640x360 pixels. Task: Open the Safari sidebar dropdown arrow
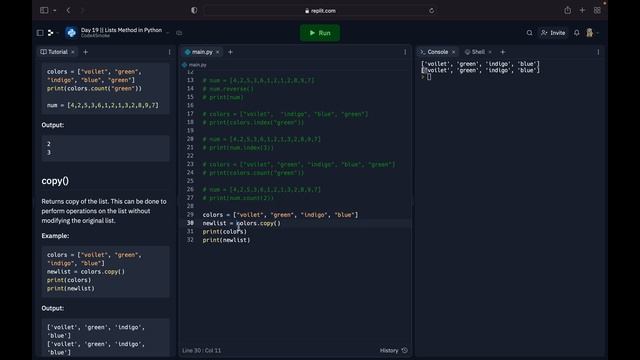[x=54, y=11]
